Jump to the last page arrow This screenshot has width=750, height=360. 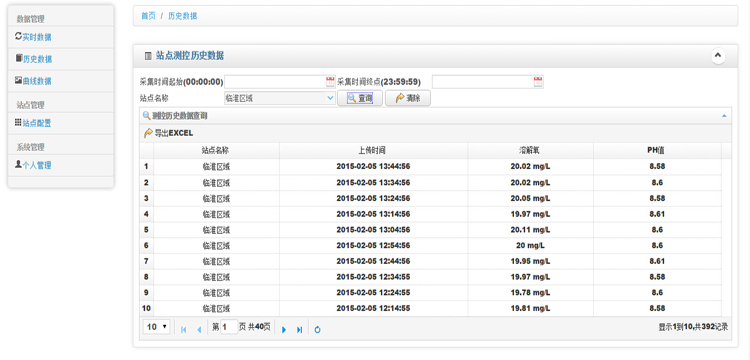click(299, 329)
